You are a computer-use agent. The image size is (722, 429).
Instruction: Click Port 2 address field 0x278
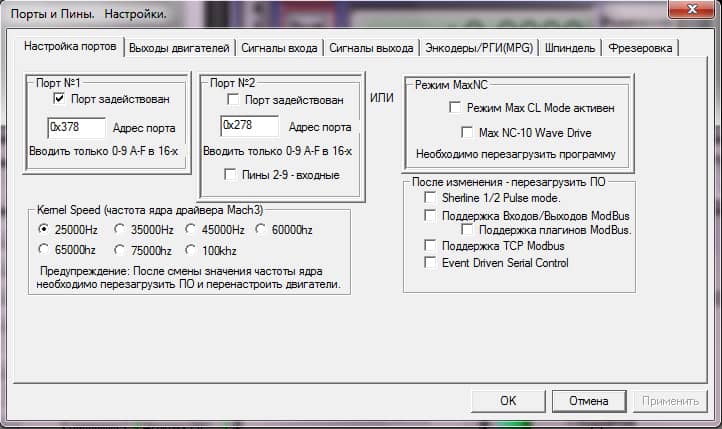(x=249, y=127)
